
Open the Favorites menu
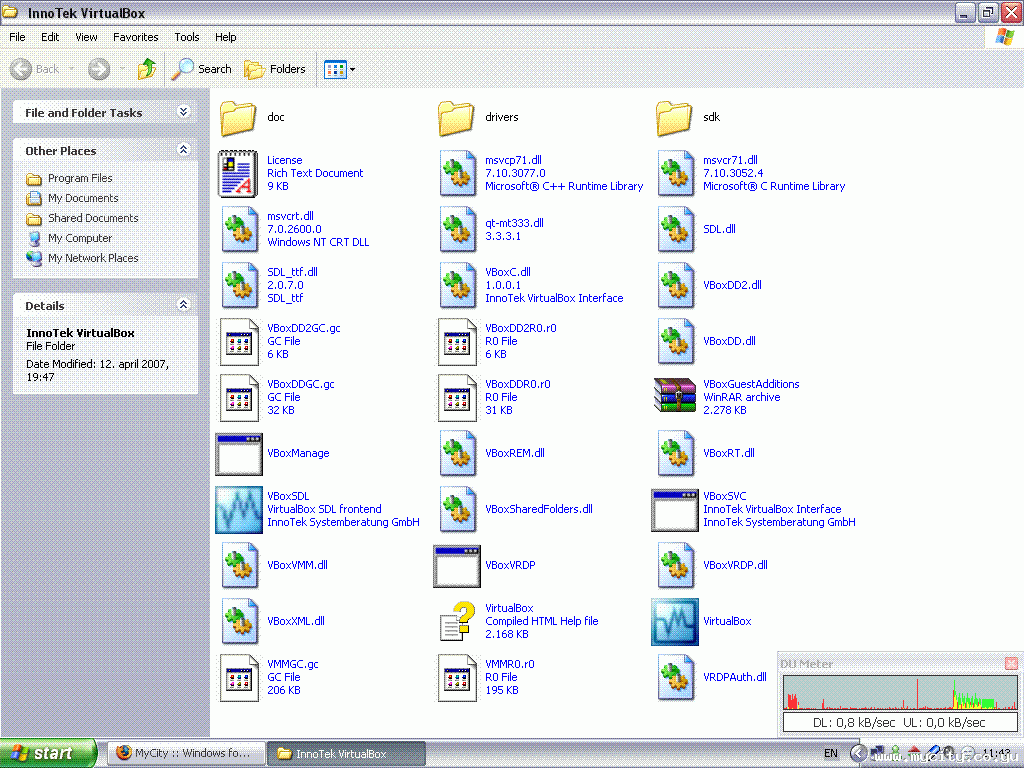[x=135, y=37]
